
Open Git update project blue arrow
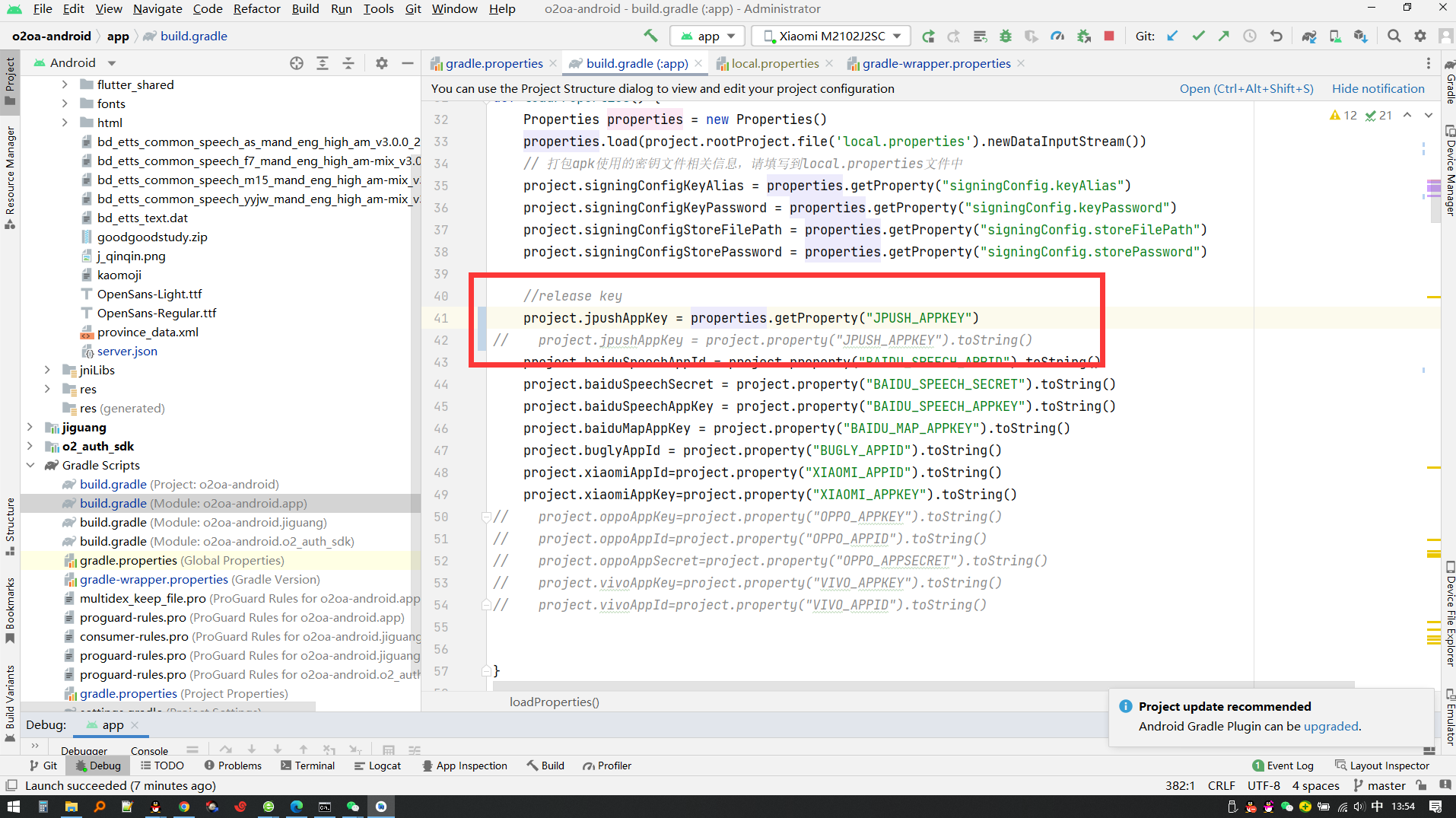(1172, 36)
